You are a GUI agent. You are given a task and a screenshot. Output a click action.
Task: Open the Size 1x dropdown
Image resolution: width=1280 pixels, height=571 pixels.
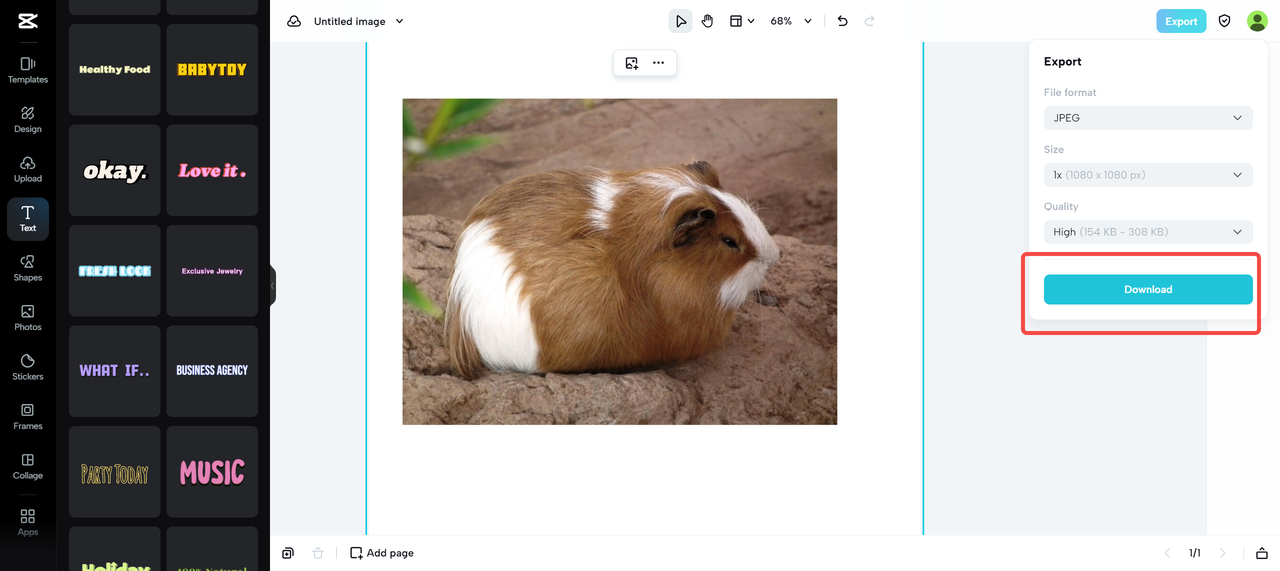[1148, 175]
